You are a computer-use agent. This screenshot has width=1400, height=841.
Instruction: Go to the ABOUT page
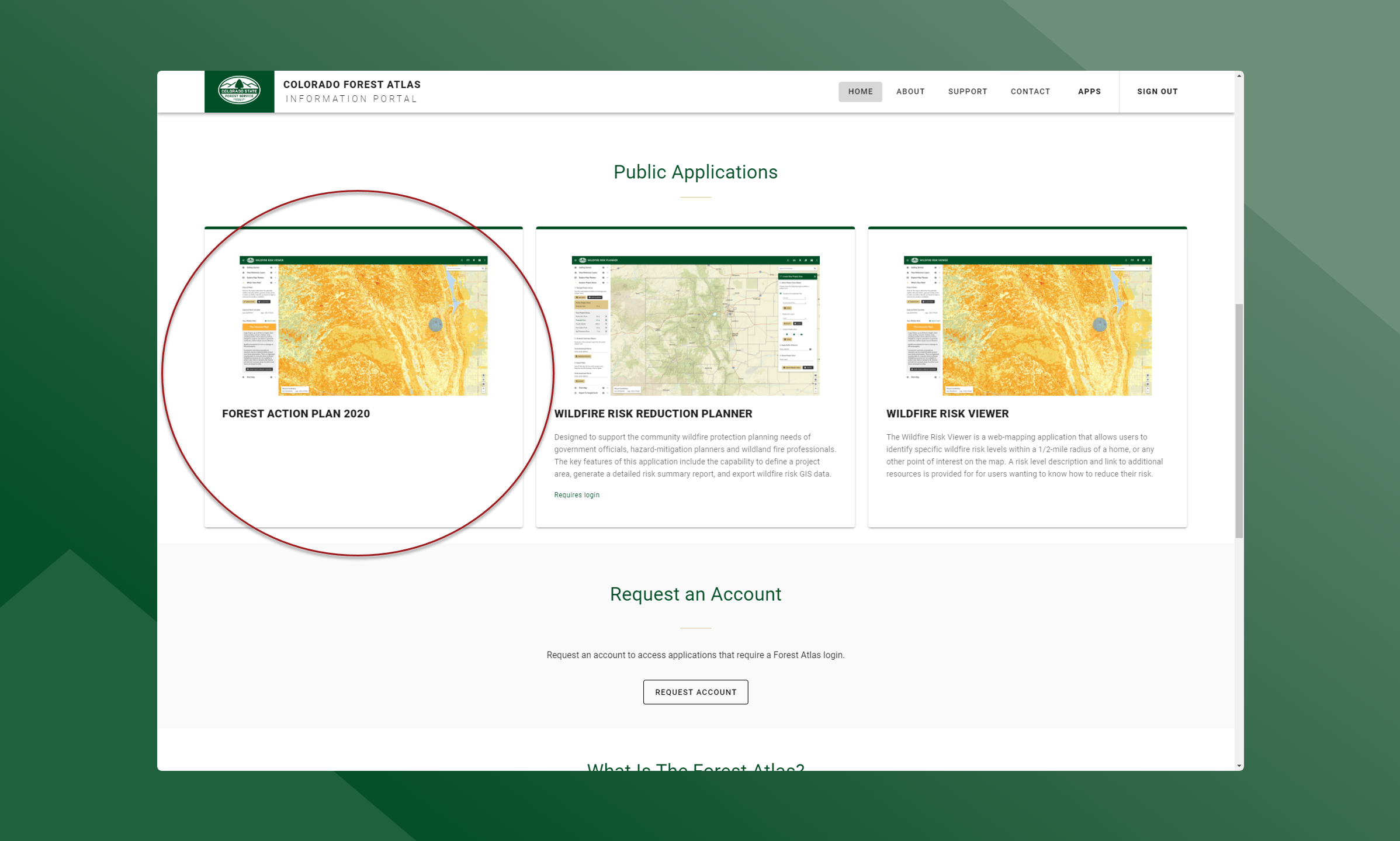pyautogui.click(x=910, y=92)
